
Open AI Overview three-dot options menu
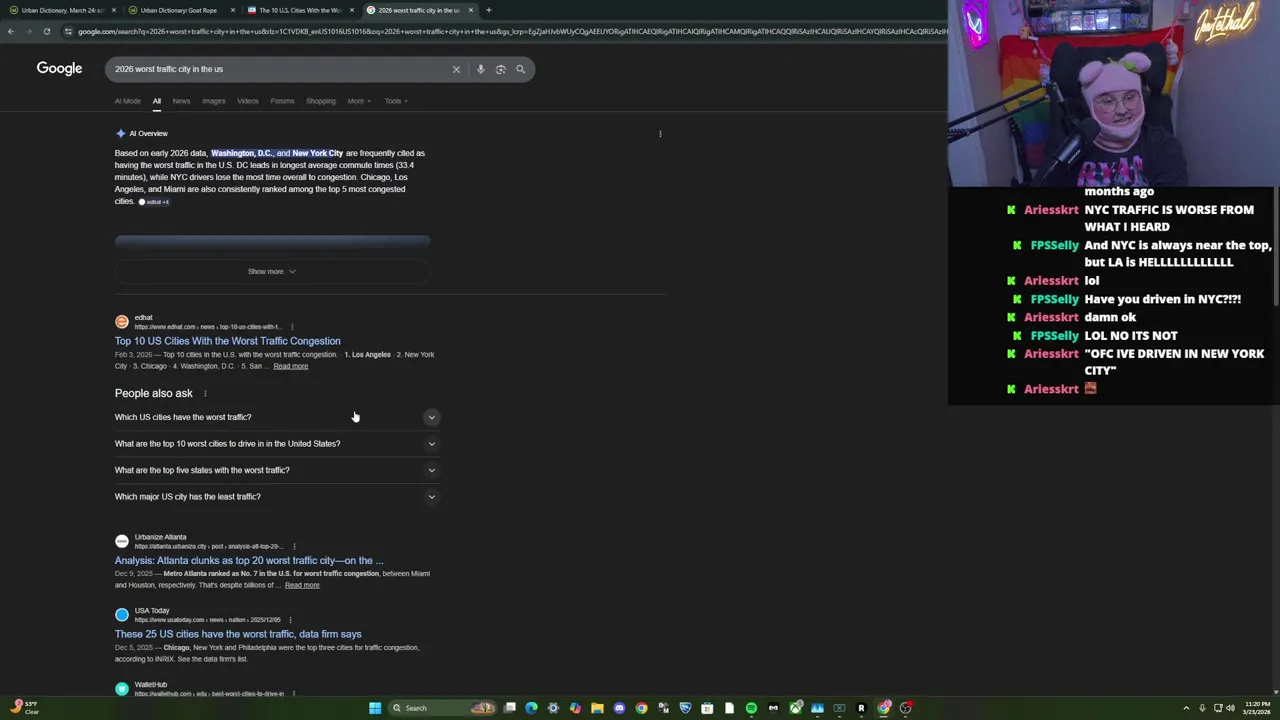pos(660,134)
